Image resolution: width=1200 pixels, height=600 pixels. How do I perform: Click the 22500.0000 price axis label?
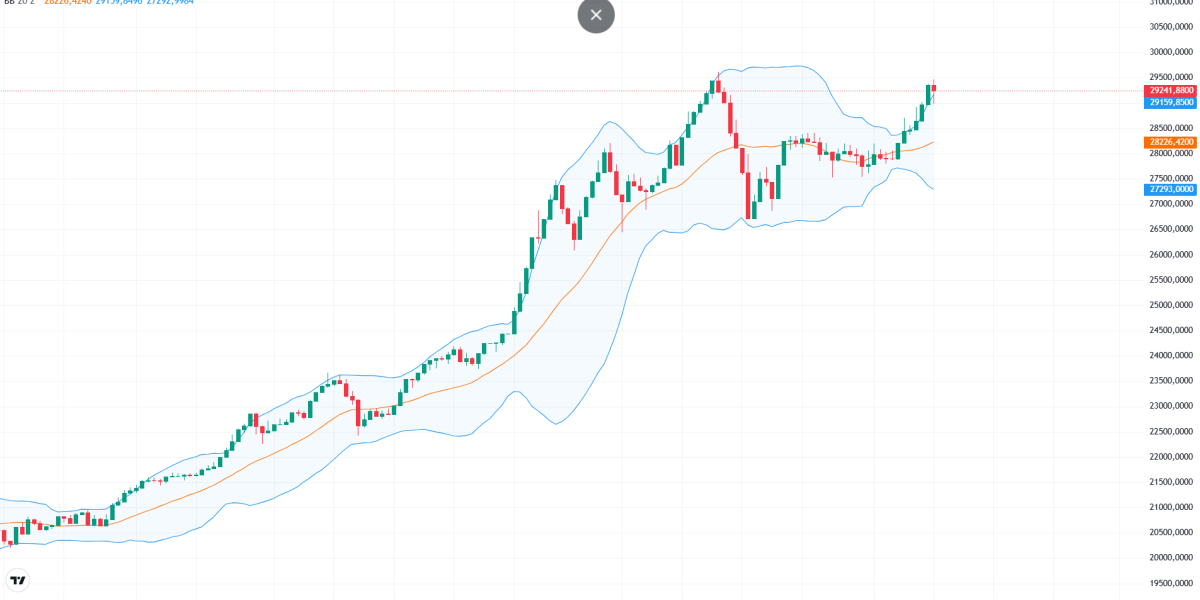(1171, 432)
